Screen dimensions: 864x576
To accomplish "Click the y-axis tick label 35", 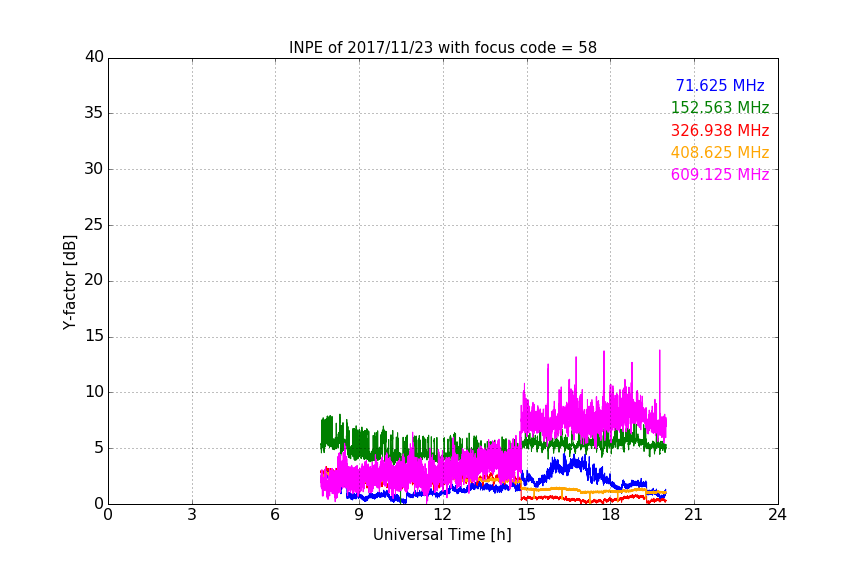I will (x=94, y=113).
